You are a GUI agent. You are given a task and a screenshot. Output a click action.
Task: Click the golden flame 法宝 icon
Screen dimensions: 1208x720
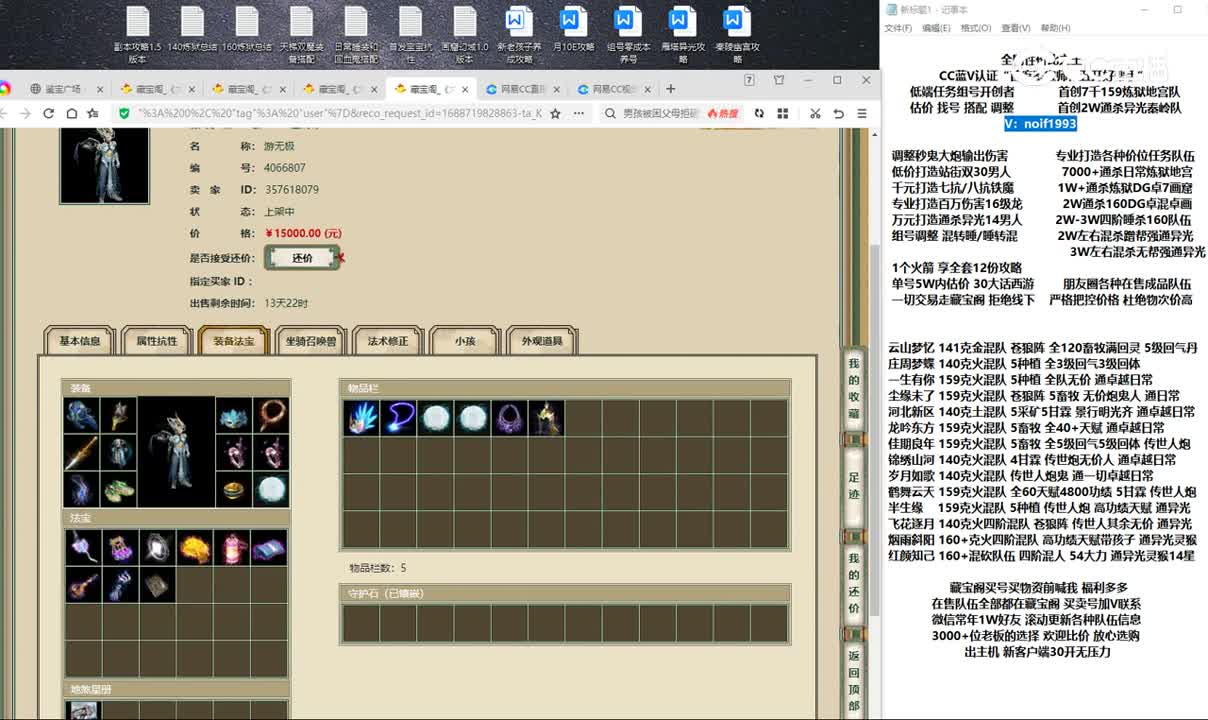pyautogui.click(x=193, y=547)
